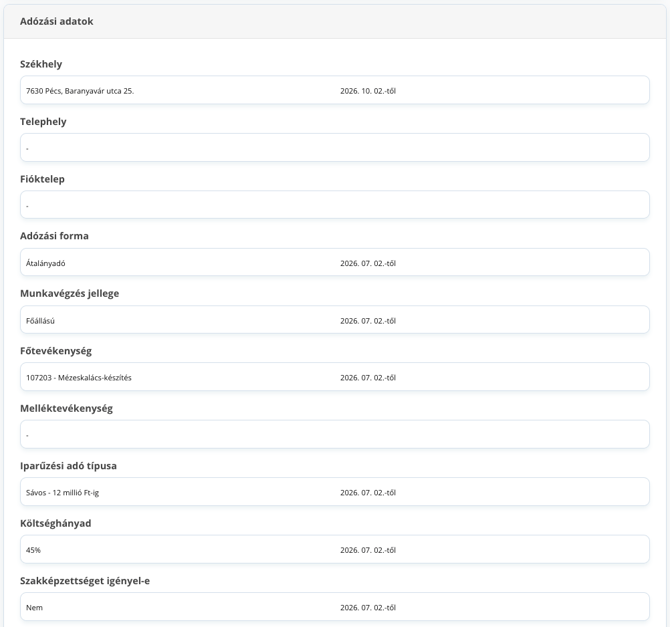Select the Fióktelep section label
The width and height of the screenshot is (670, 627).
[42, 179]
